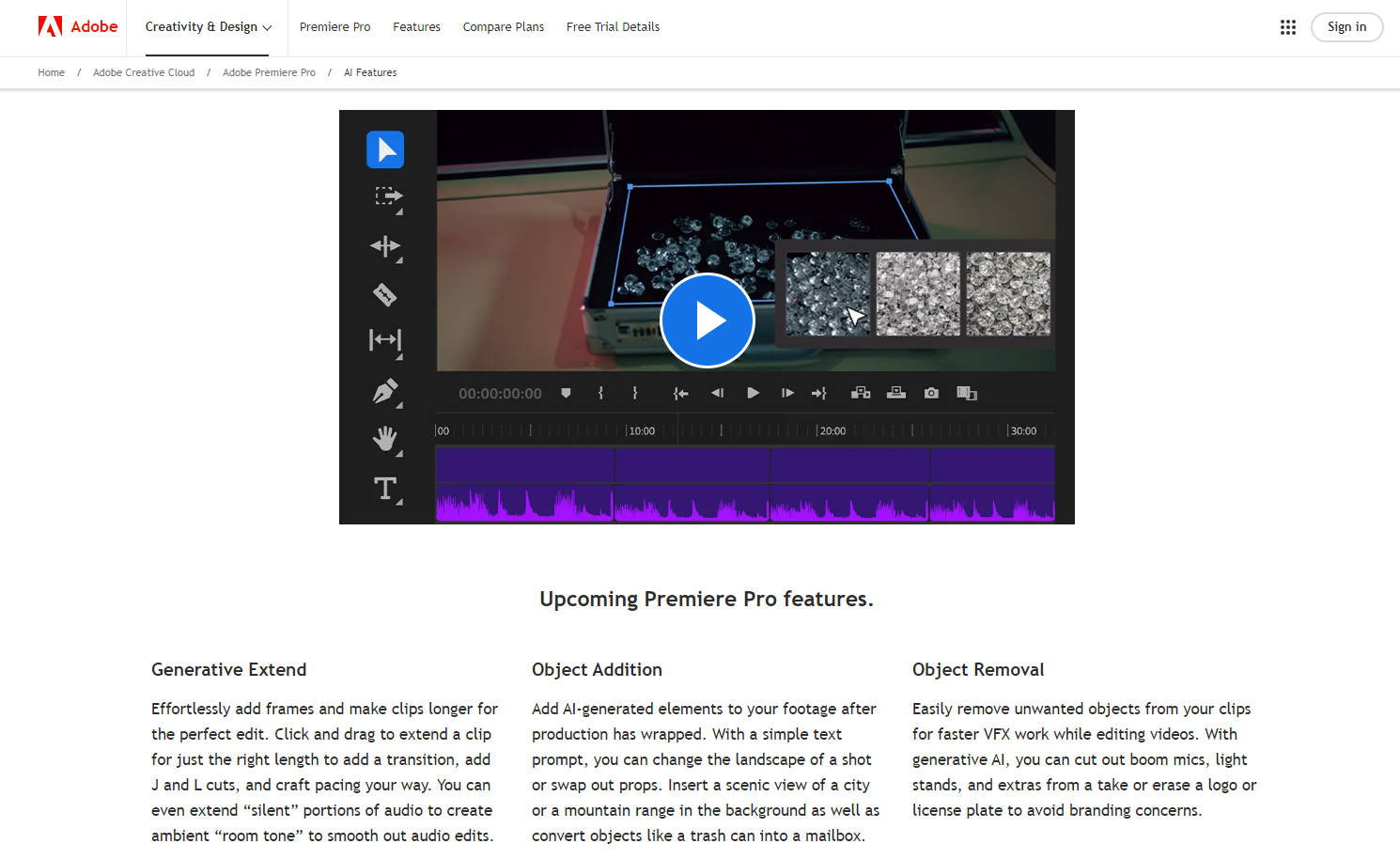Click the Step Forward one frame icon
Screen dimensions: 1400x859
tap(787, 393)
